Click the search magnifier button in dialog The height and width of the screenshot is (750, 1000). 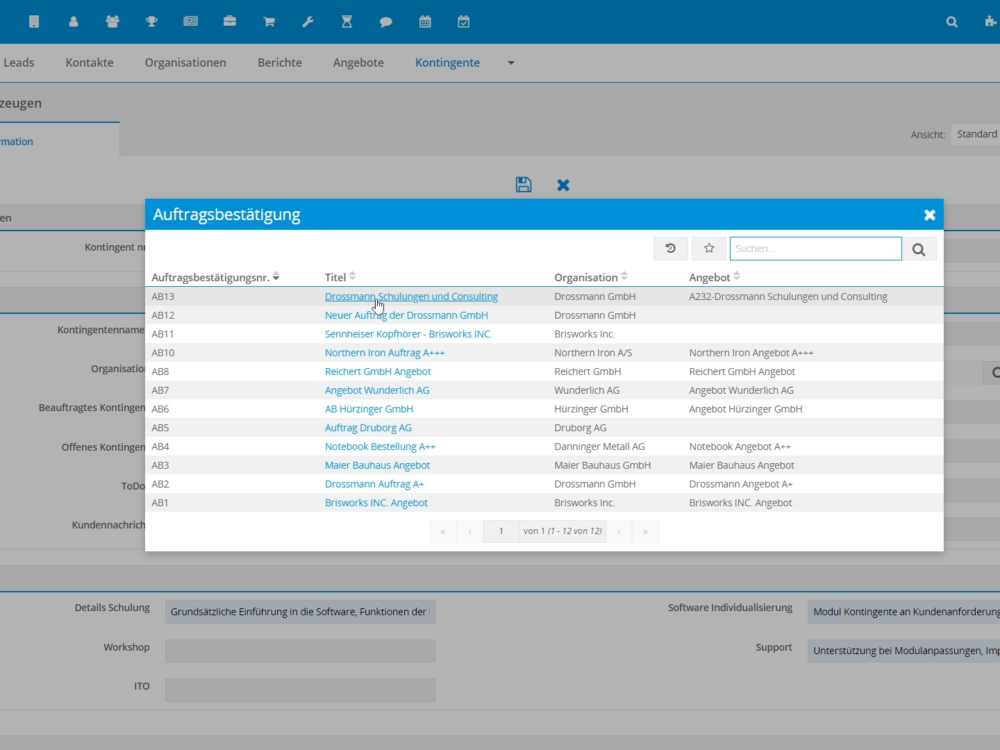(918, 249)
